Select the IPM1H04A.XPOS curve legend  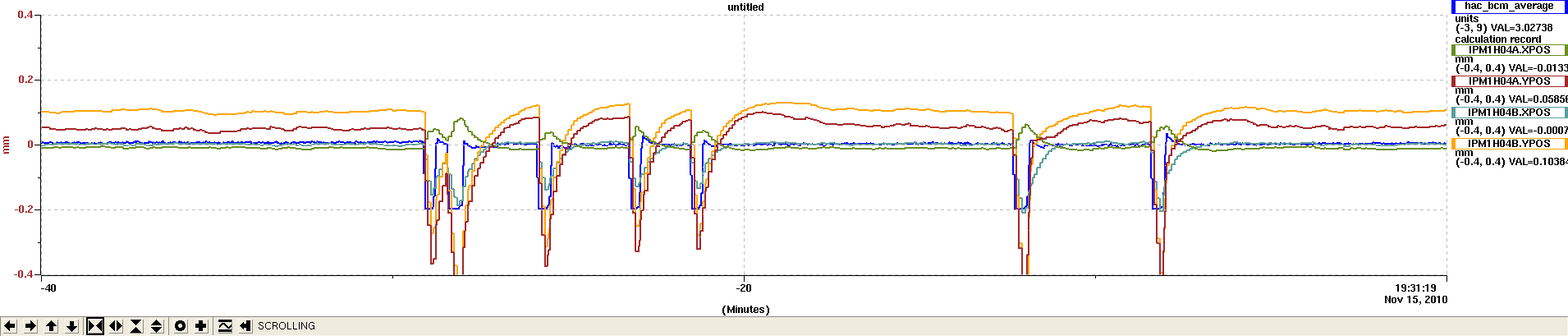tap(1509, 50)
